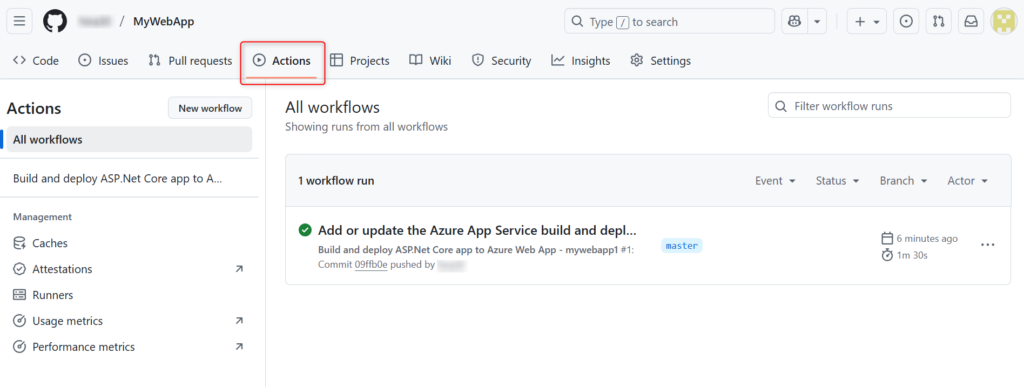Open the user avatar menu
Image resolution: width=1024 pixels, height=387 pixels.
[1004, 22]
